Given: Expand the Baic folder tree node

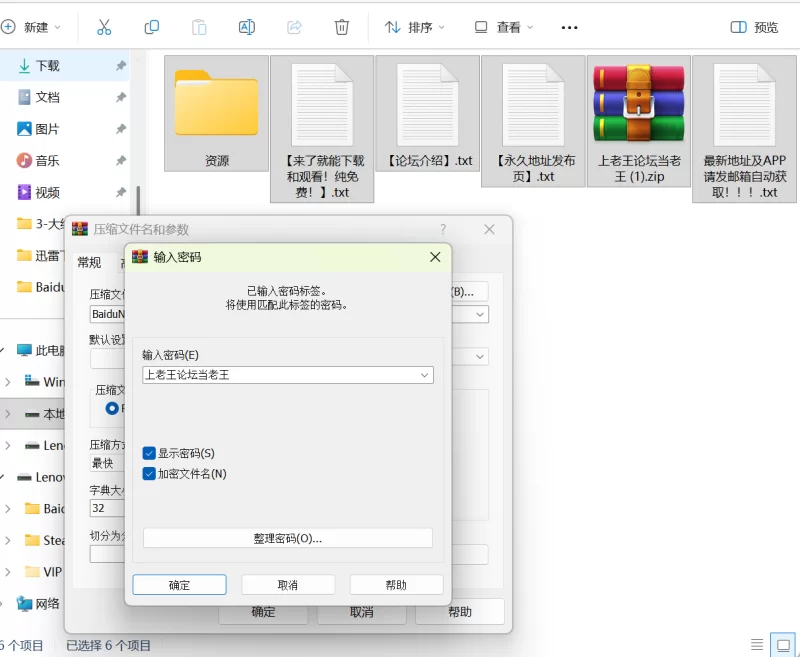Looking at the screenshot, I should coord(8,509).
